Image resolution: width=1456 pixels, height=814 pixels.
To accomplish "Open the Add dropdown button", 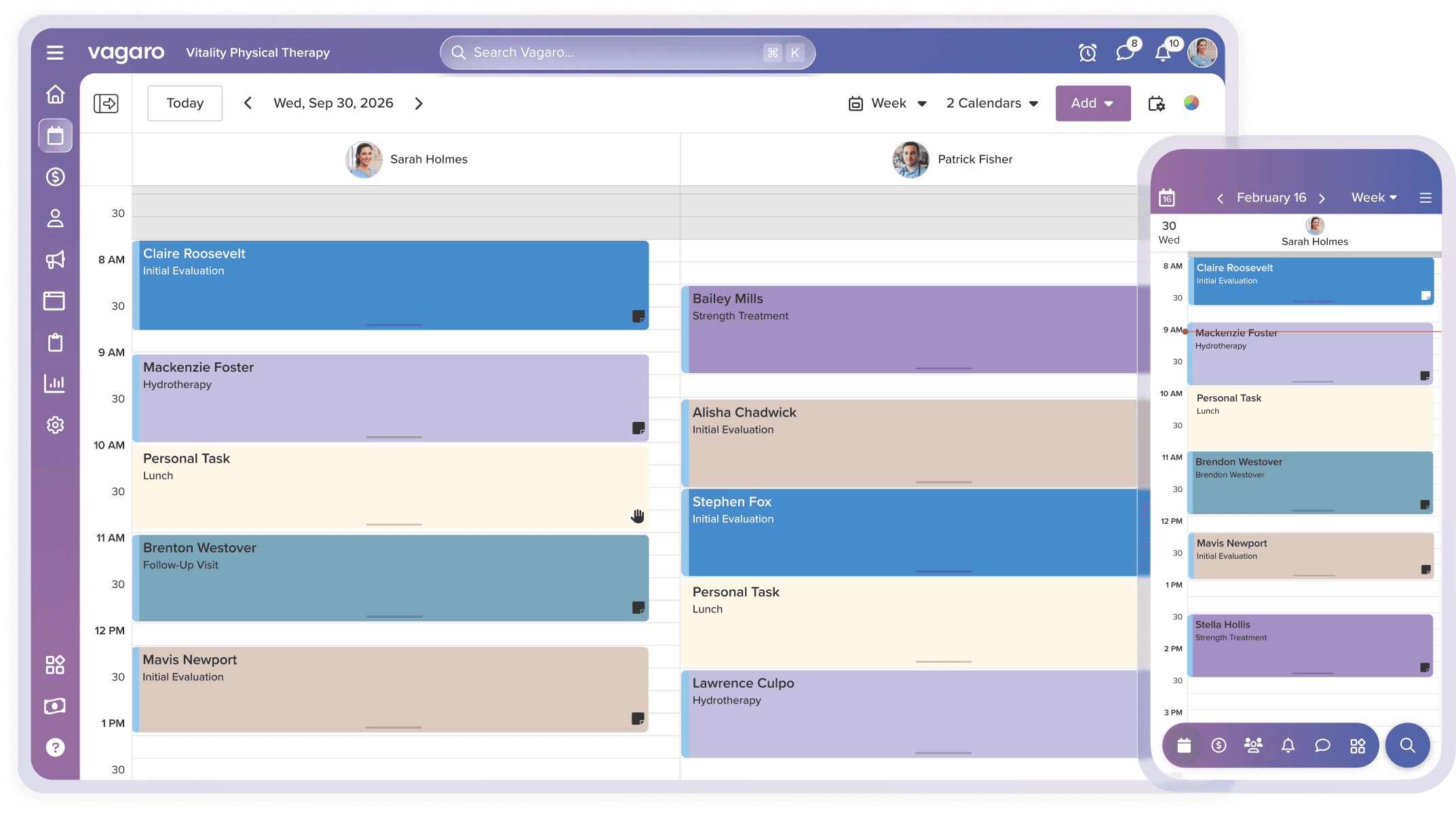I will coord(1092,104).
